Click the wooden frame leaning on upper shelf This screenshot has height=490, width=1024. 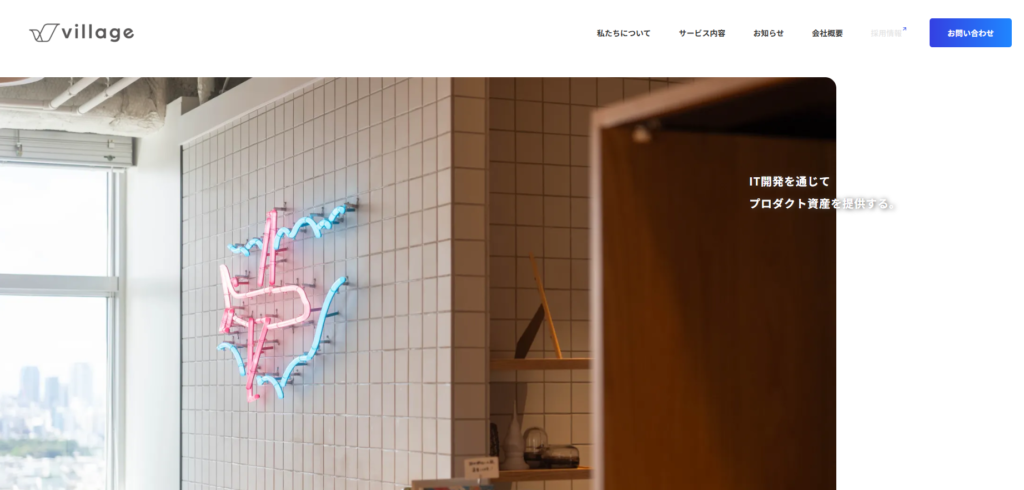point(541,307)
